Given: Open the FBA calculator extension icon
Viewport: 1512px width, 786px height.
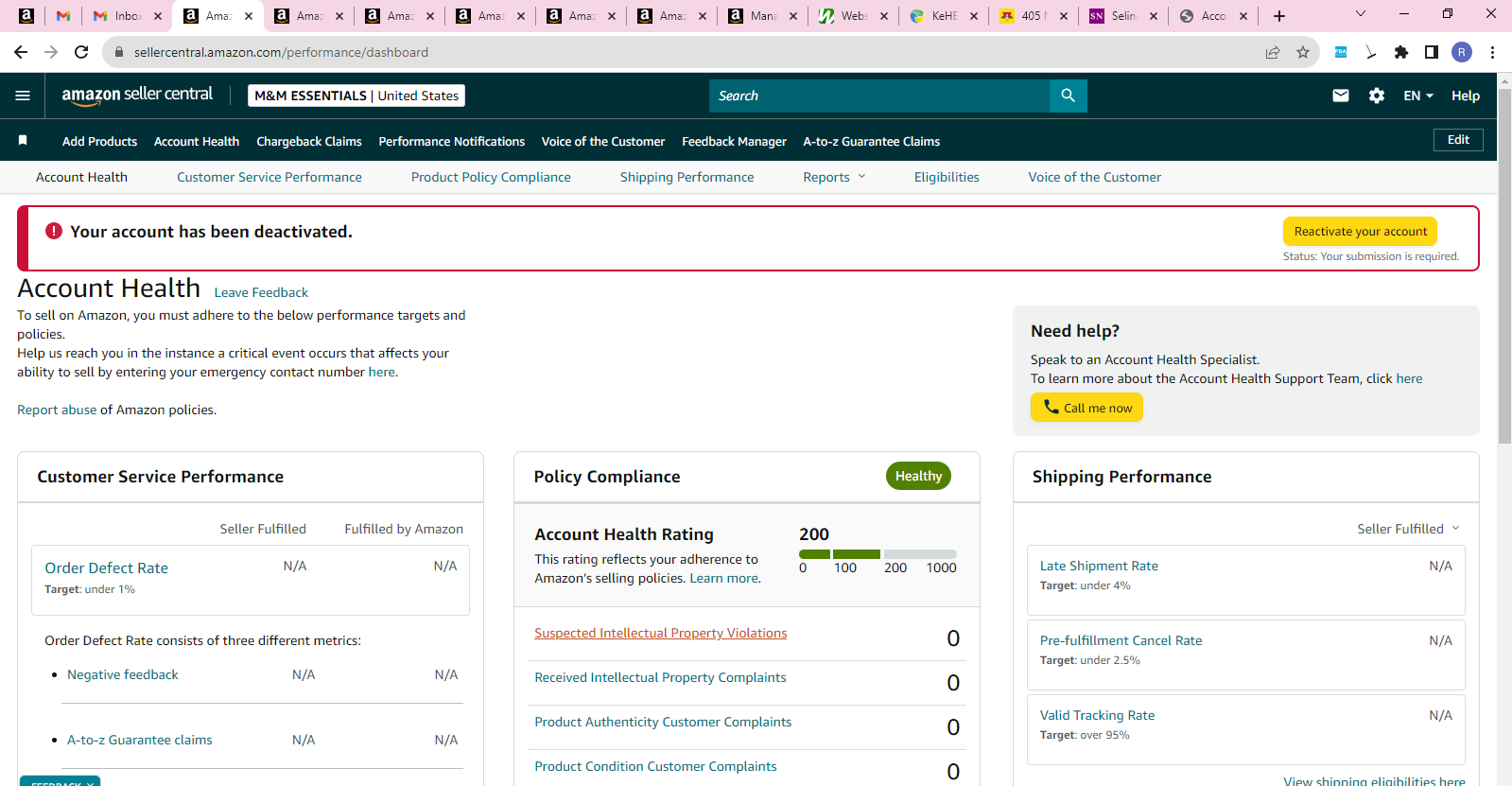Looking at the screenshot, I should [x=1341, y=52].
